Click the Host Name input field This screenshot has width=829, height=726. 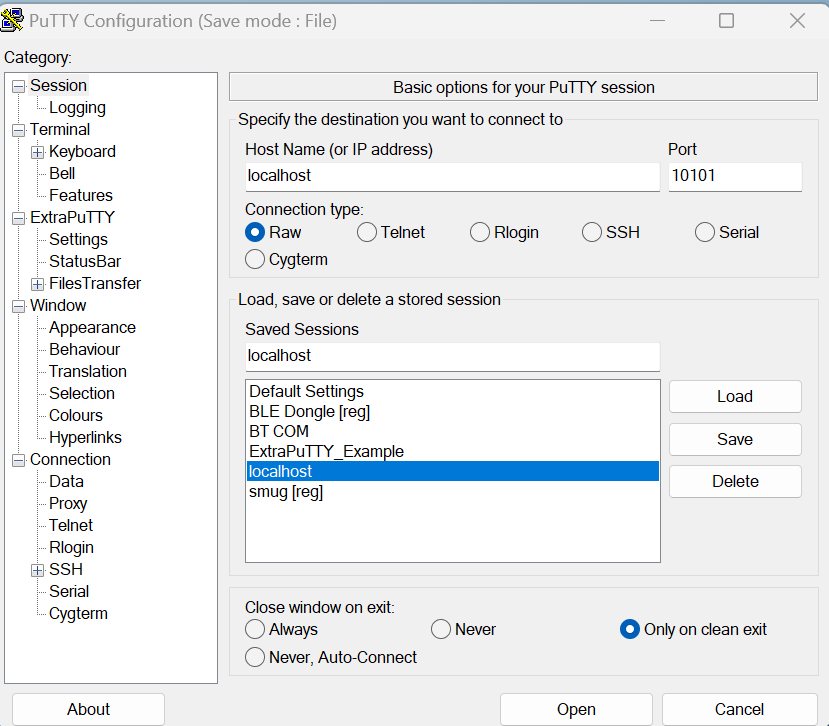[452, 176]
